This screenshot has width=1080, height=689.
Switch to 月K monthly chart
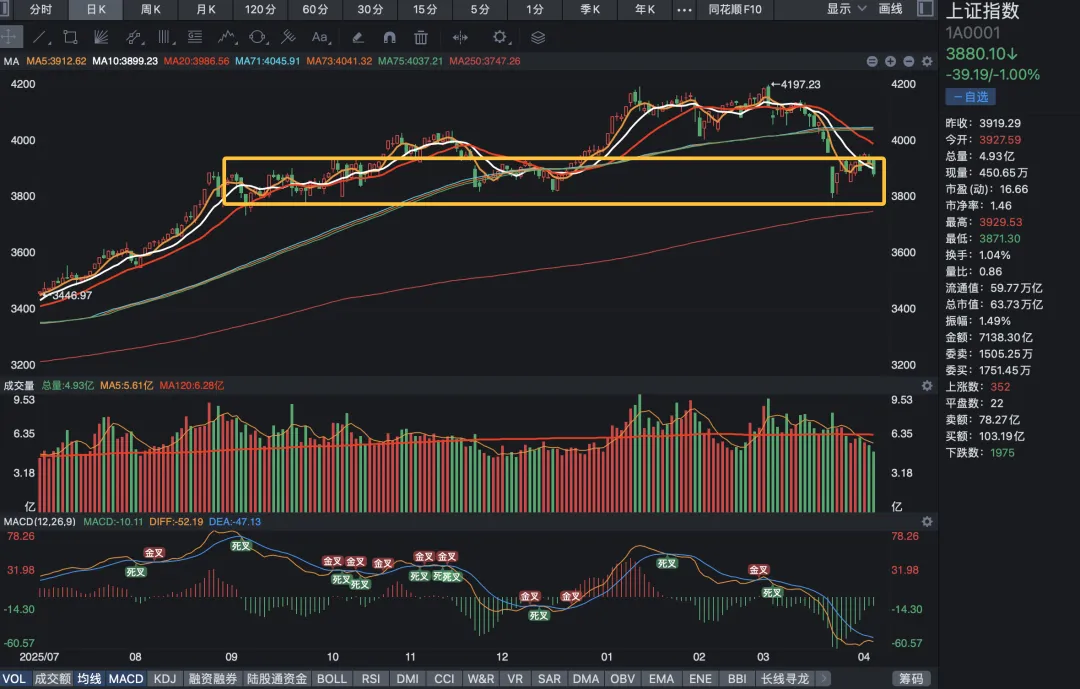pyautogui.click(x=206, y=10)
